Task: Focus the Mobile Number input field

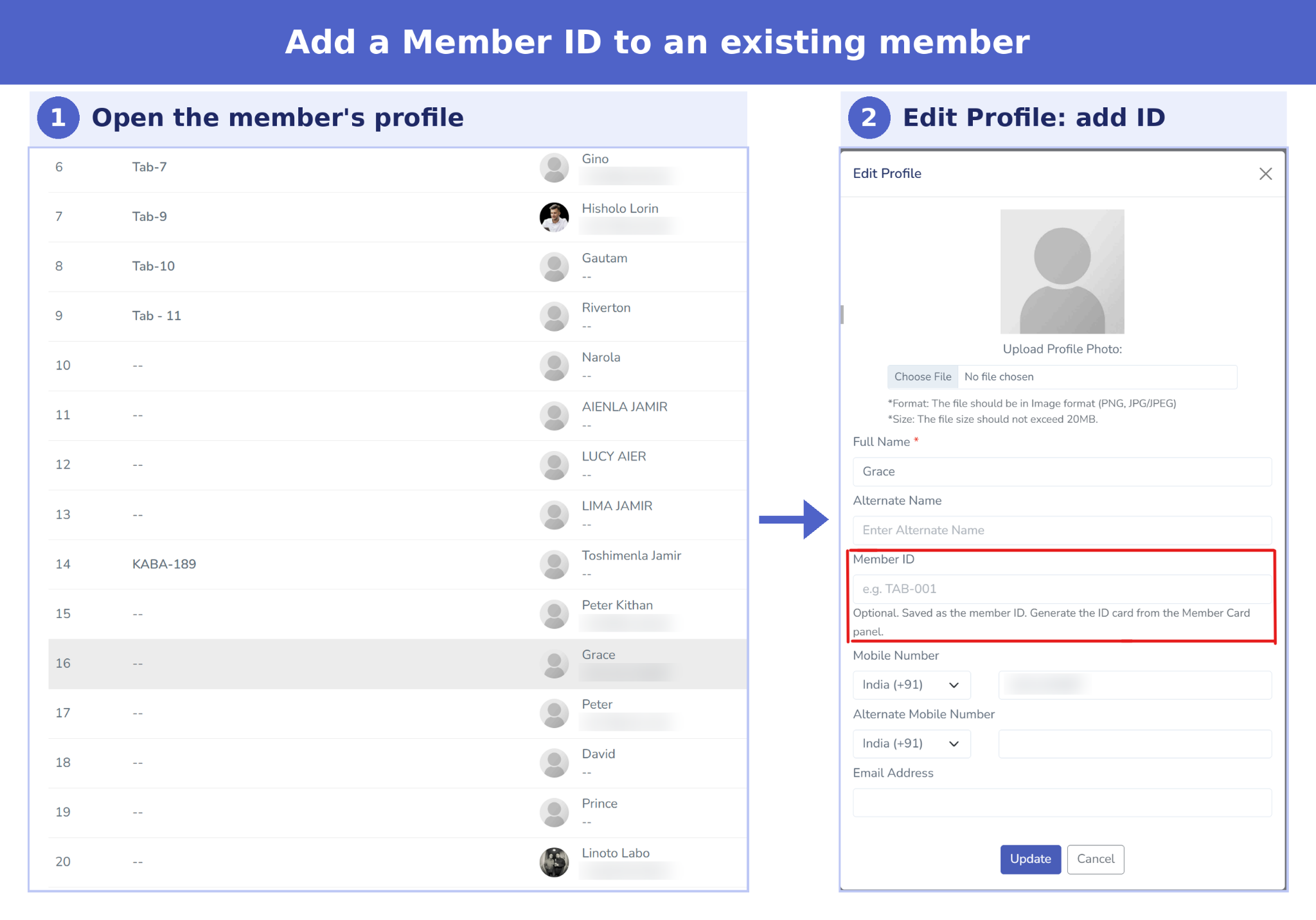Action: [x=1135, y=685]
